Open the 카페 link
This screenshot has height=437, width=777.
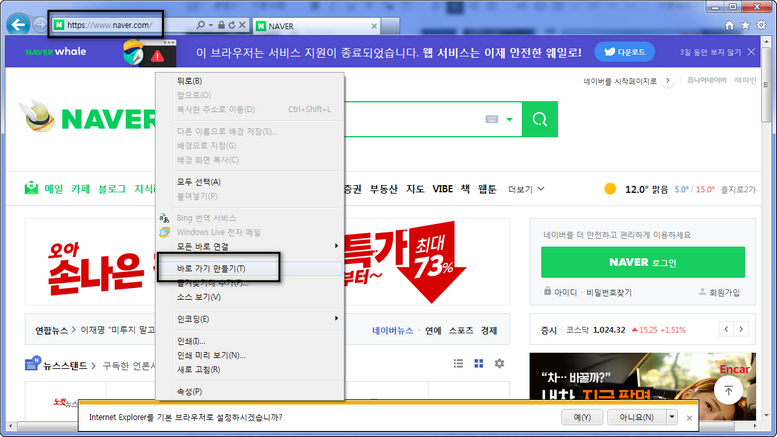(80, 189)
